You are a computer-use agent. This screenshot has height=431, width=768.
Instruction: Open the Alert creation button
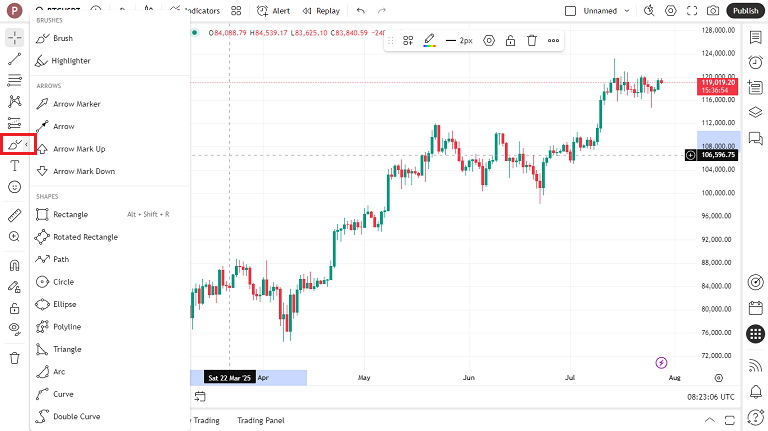(x=273, y=11)
